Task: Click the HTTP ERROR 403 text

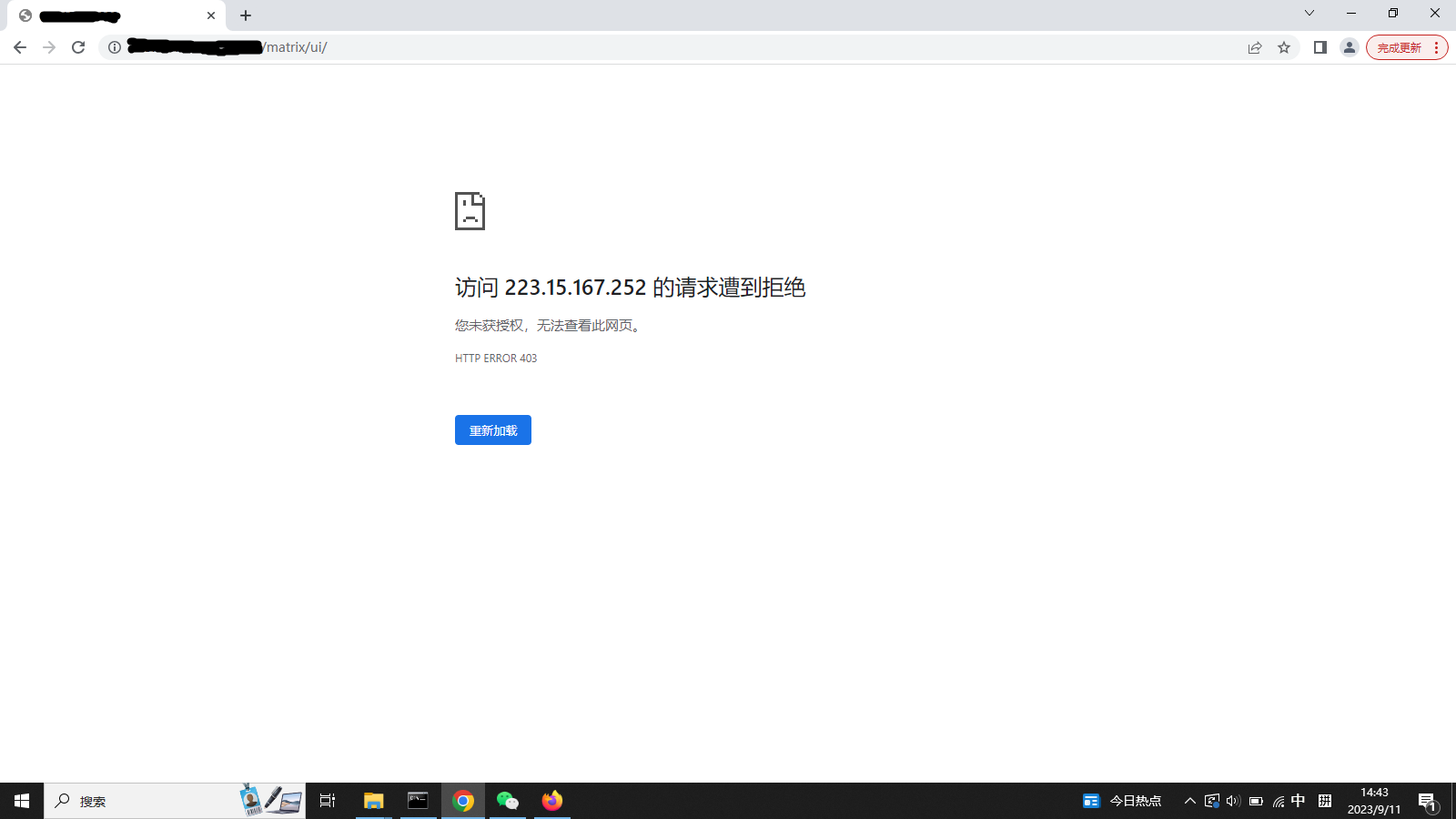Action: click(496, 359)
